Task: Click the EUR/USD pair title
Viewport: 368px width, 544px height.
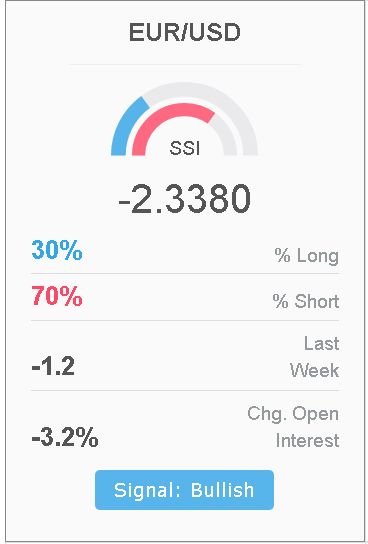Action: point(184,33)
